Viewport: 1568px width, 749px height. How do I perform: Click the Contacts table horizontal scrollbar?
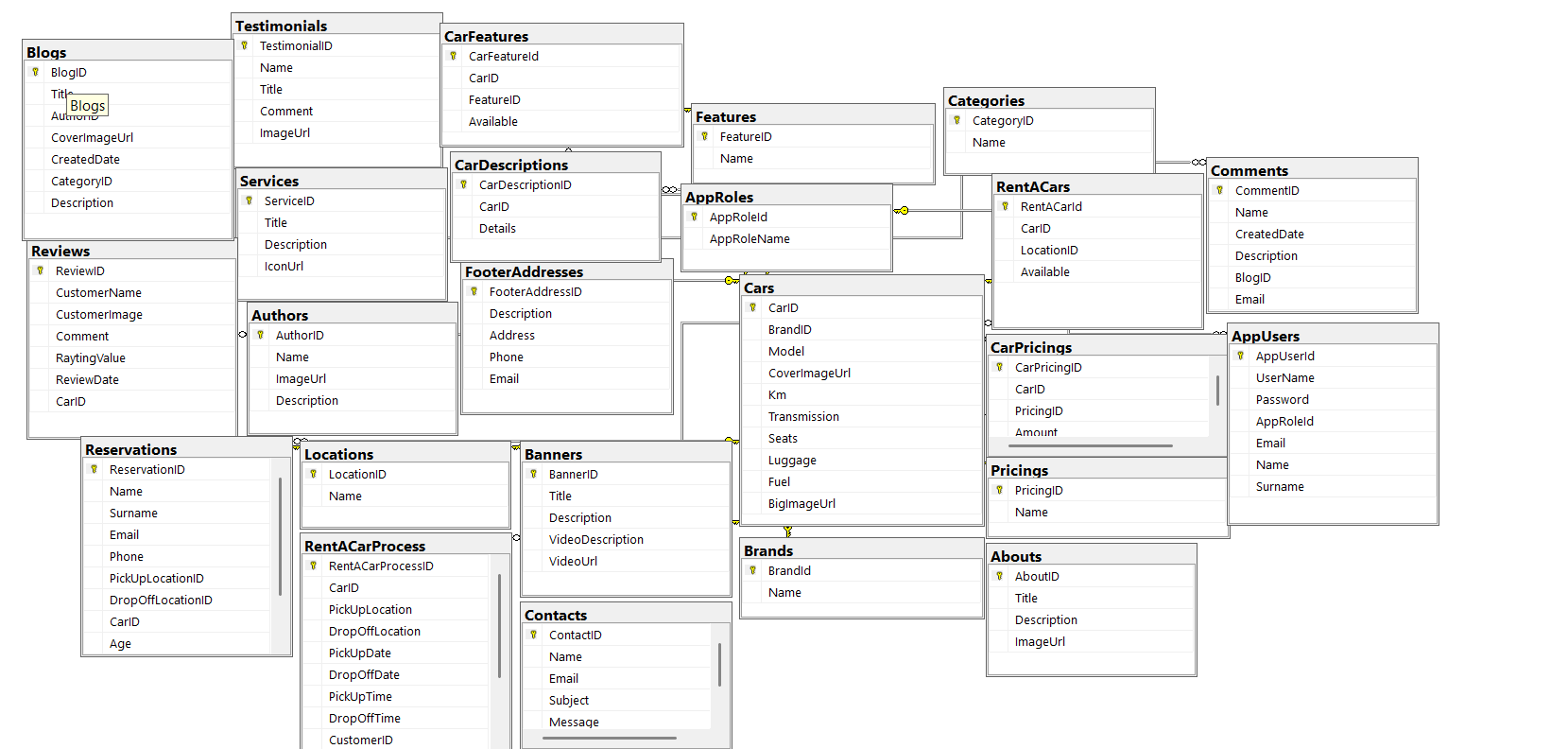coord(616,738)
